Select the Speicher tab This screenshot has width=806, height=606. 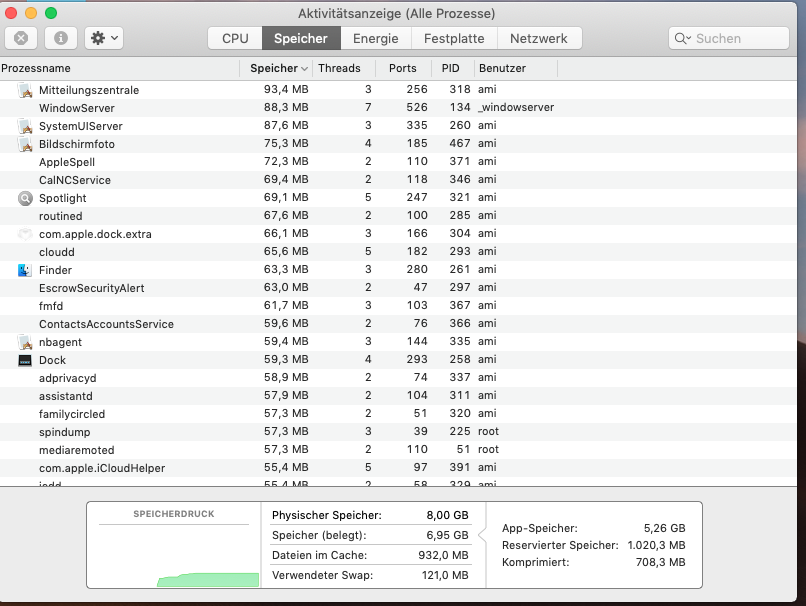pyautogui.click(x=301, y=39)
